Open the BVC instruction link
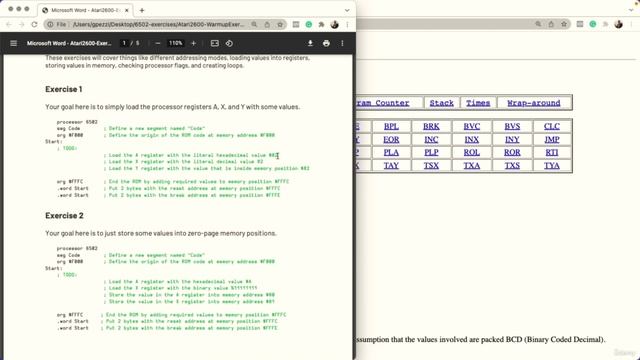 (x=471, y=127)
